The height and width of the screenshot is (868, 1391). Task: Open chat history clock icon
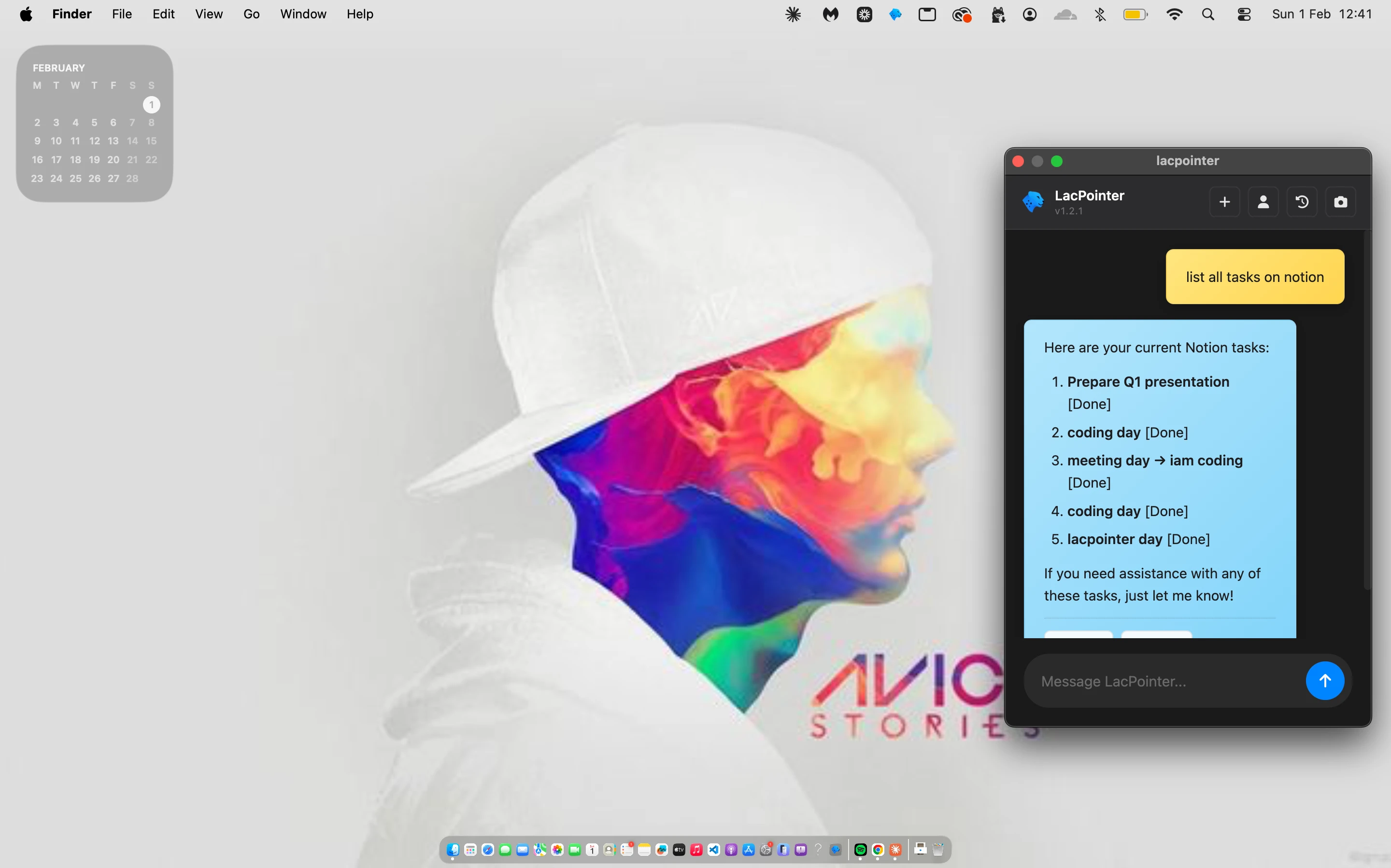pyautogui.click(x=1302, y=202)
